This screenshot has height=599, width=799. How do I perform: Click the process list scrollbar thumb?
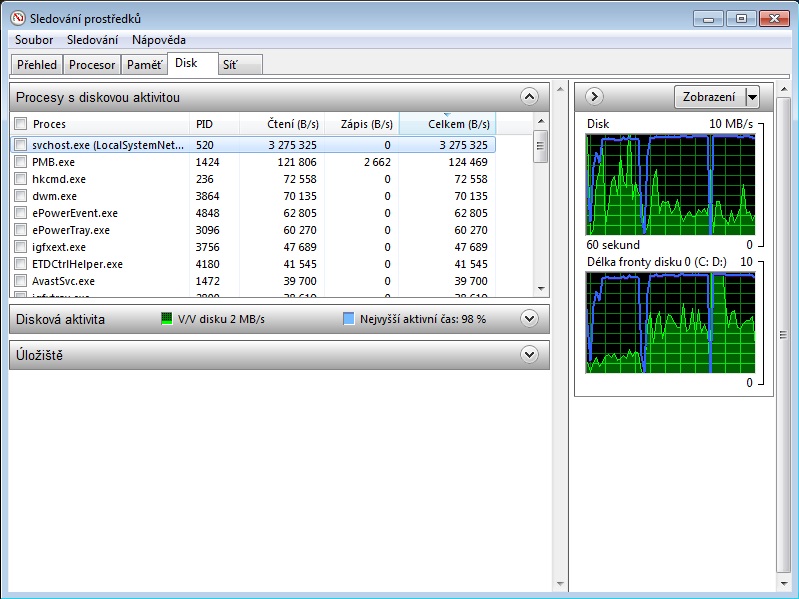click(x=541, y=146)
